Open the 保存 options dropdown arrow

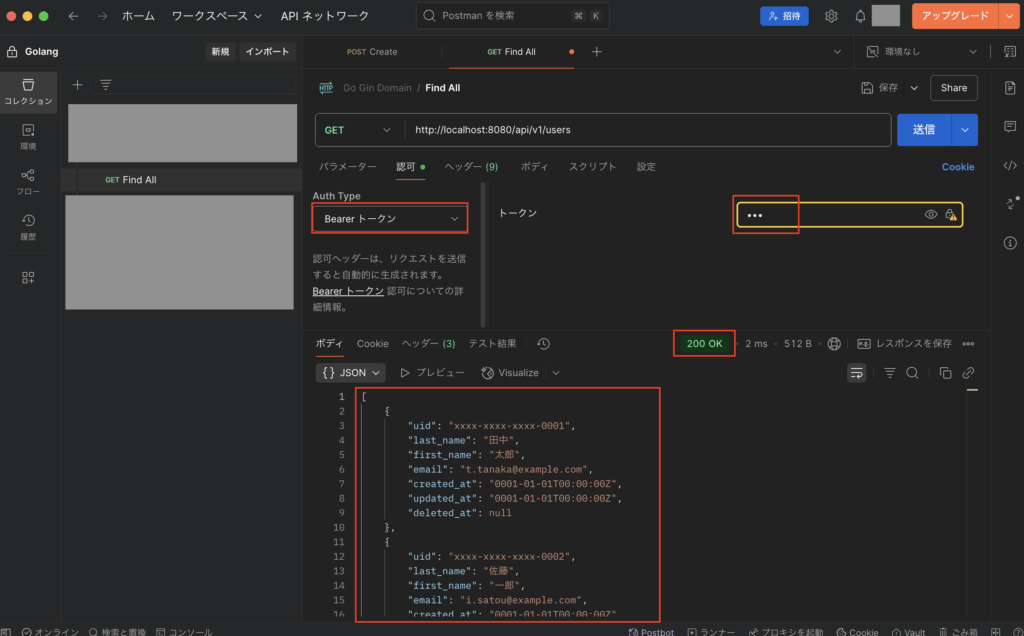tap(914, 87)
